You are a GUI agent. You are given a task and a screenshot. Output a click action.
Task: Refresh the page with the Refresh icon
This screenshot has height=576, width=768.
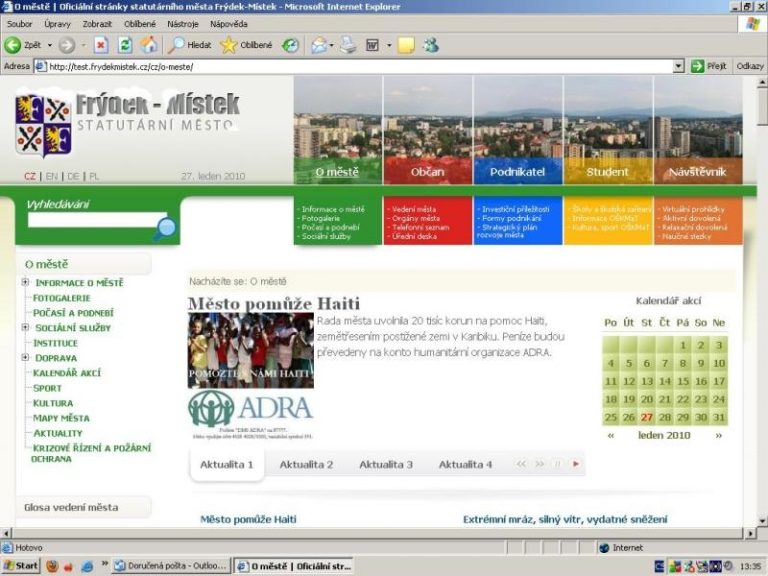(x=125, y=45)
